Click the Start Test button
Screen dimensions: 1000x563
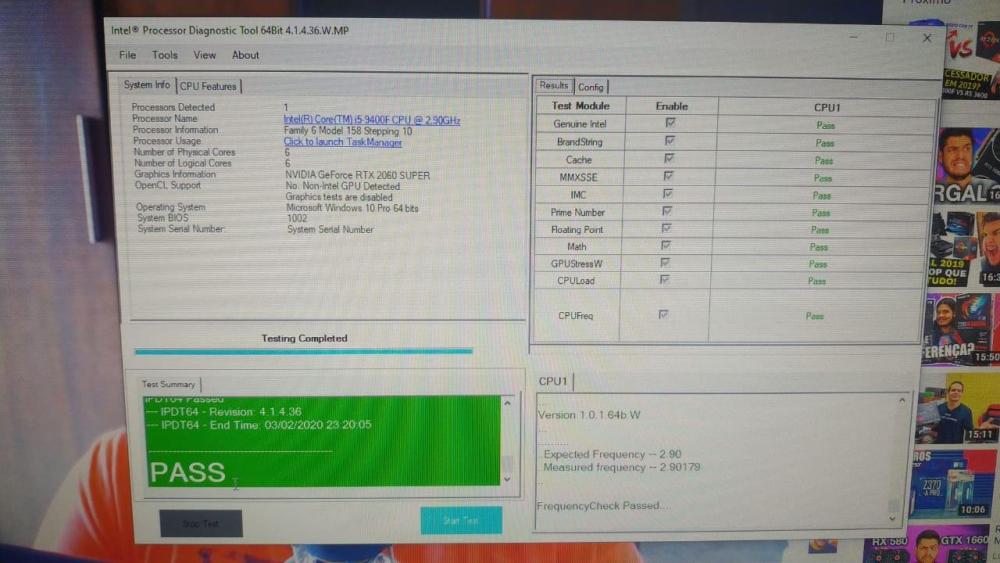tap(461, 520)
